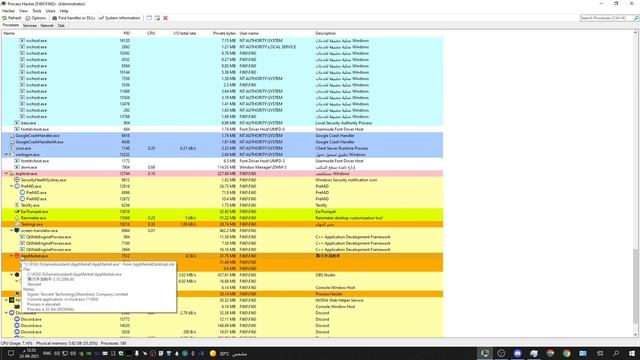Select the Rainmeter.exe process row
The height and width of the screenshot is (360, 640).
(222, 218)
